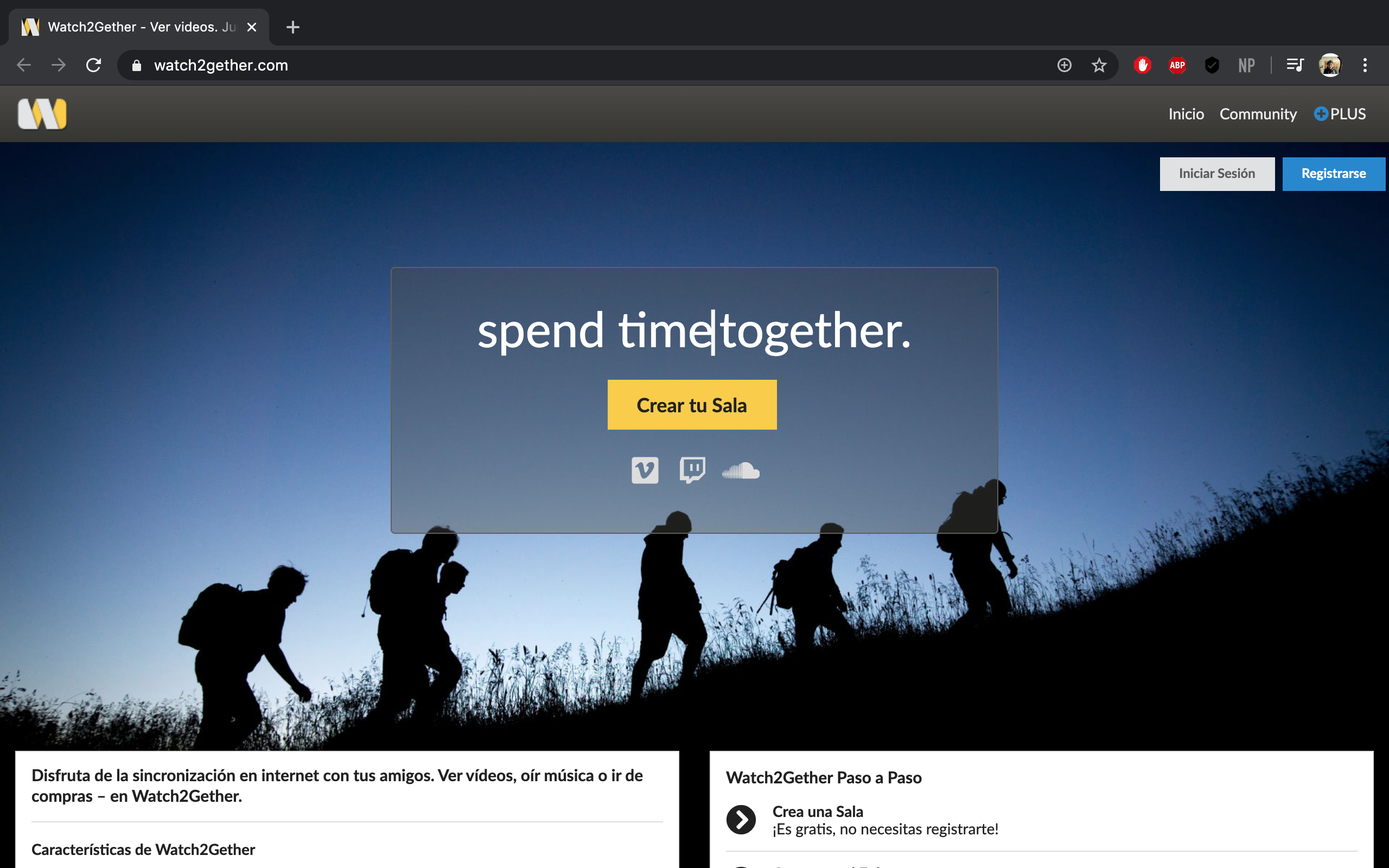Viewport: 1389px width, 868px height.
Task: Bookmark this page with star icon
Action: [1099, 66]
